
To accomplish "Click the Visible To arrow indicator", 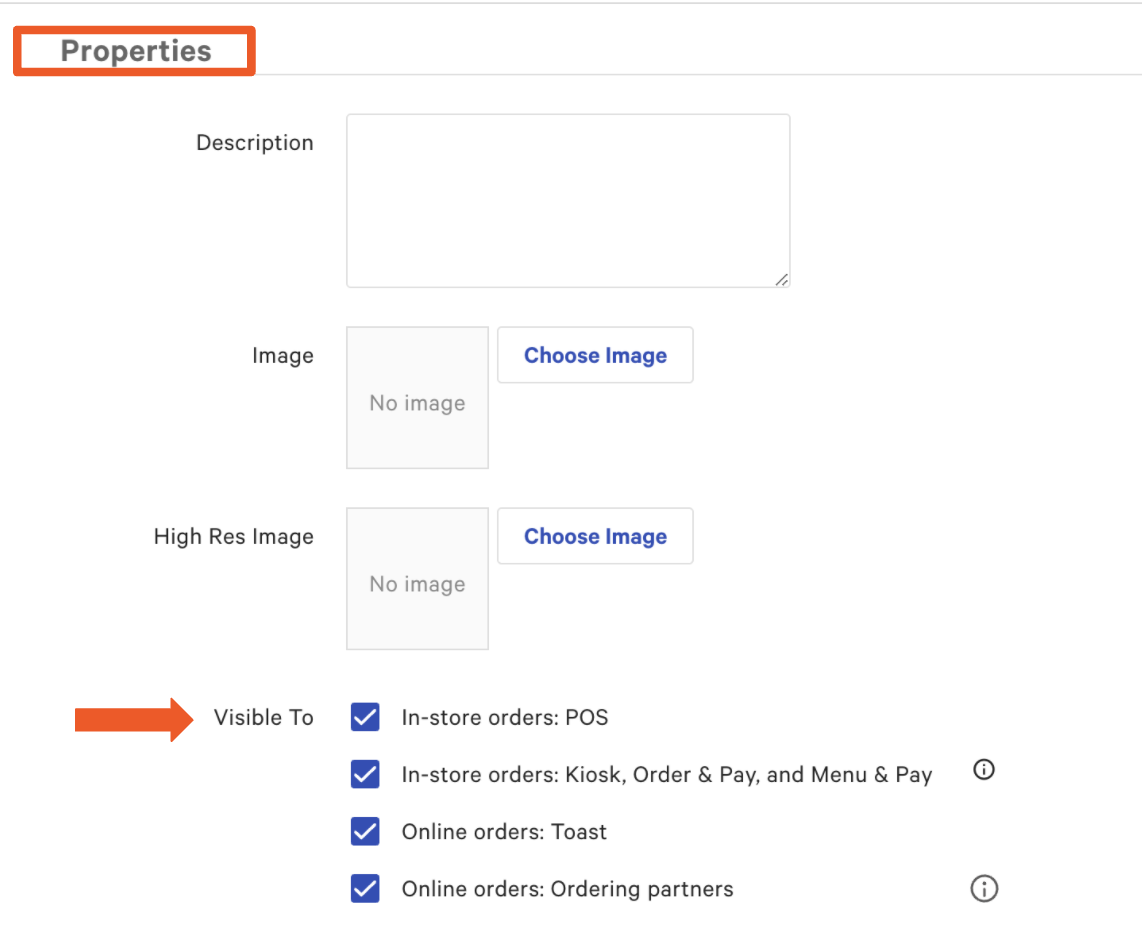I will [132, 717].
